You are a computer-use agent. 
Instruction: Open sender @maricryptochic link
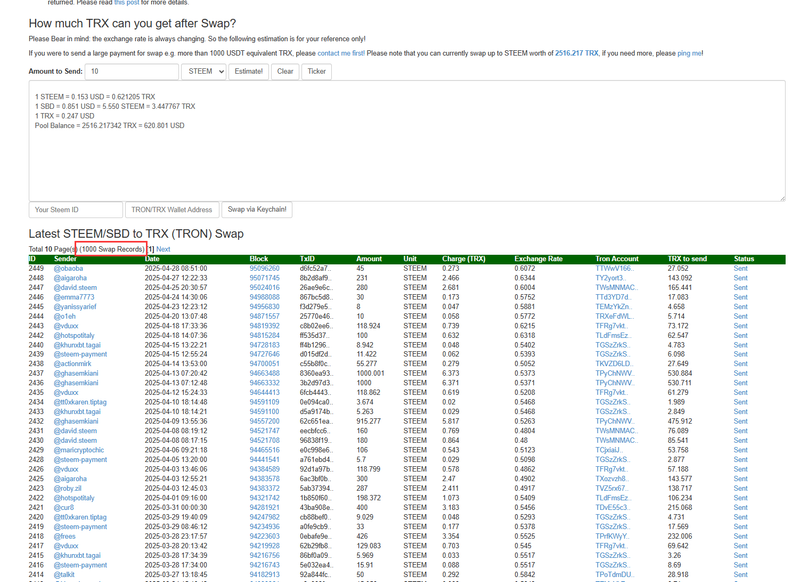tap(79, 450)
